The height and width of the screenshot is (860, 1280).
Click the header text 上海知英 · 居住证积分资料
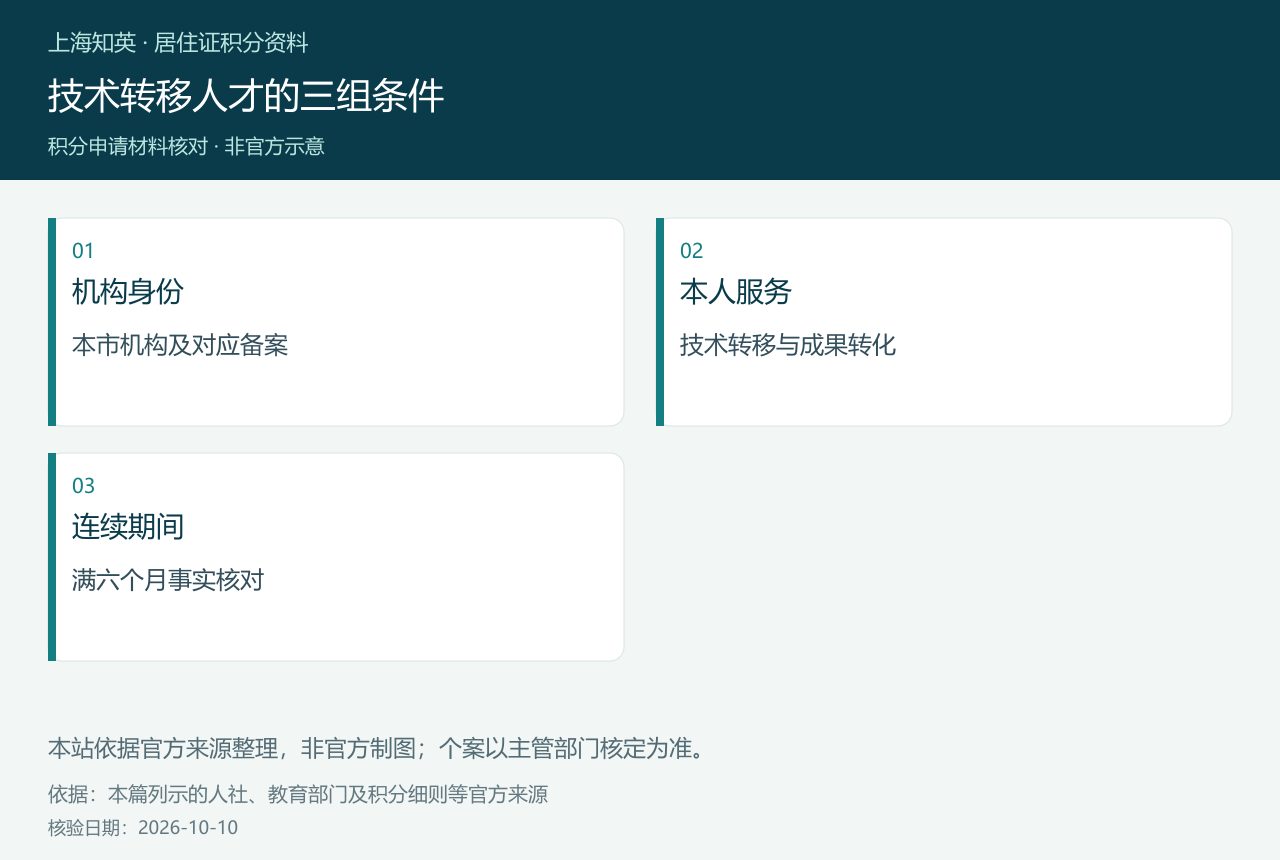[178, 43]
